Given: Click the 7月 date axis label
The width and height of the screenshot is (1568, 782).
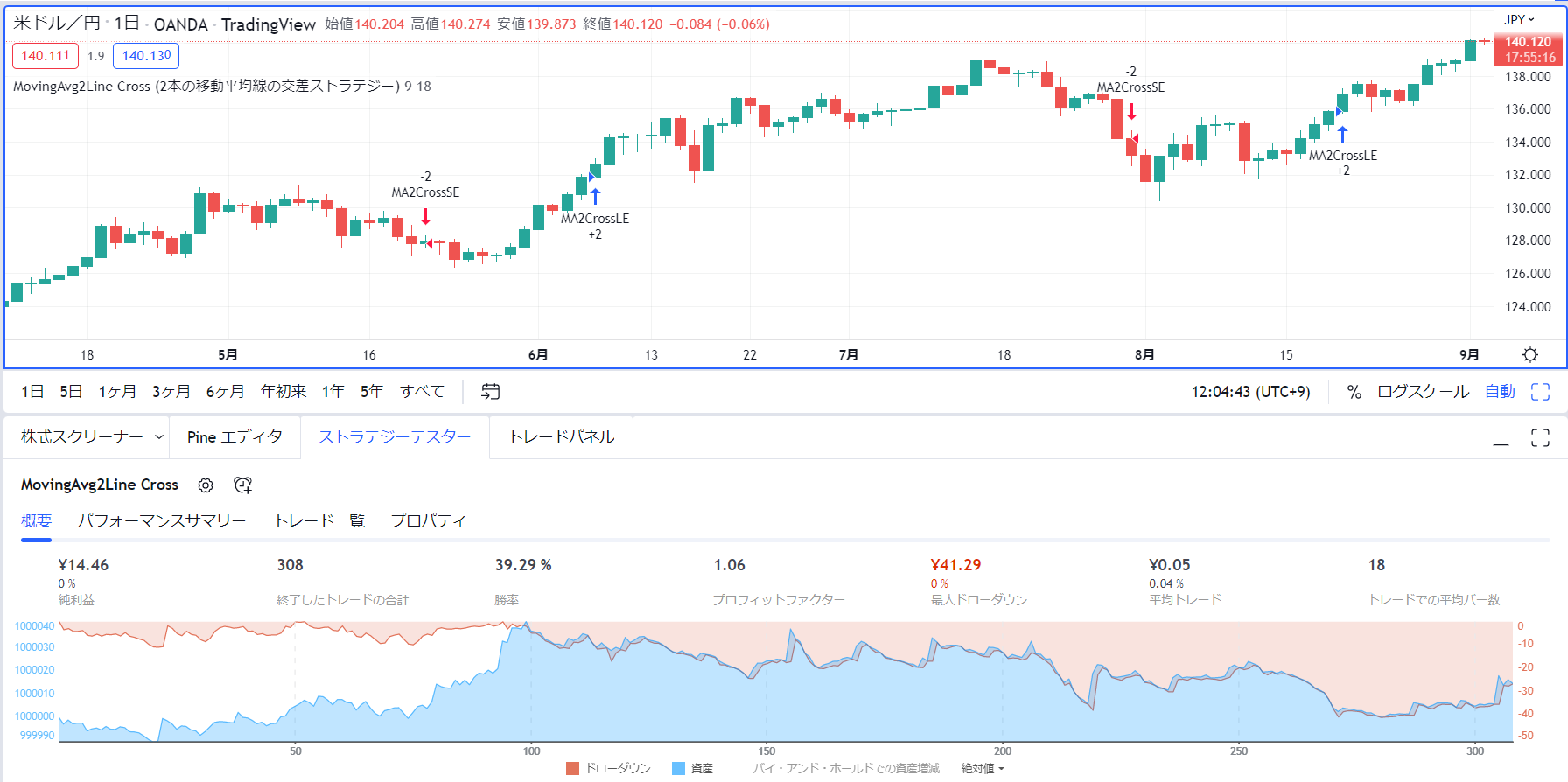Looking at the screenshot, I should click(848, 354).
